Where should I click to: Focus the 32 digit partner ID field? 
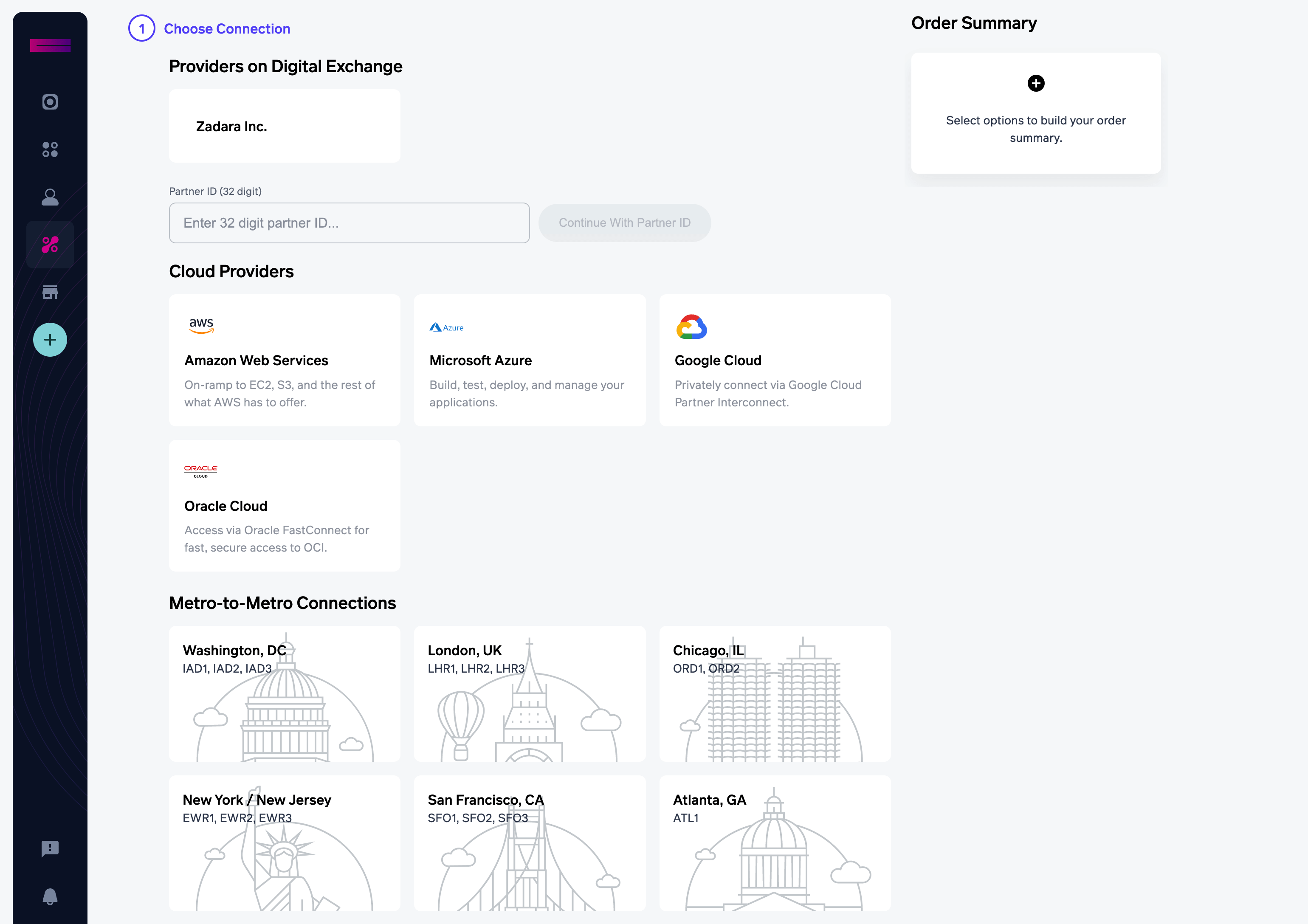pos(349,223)
